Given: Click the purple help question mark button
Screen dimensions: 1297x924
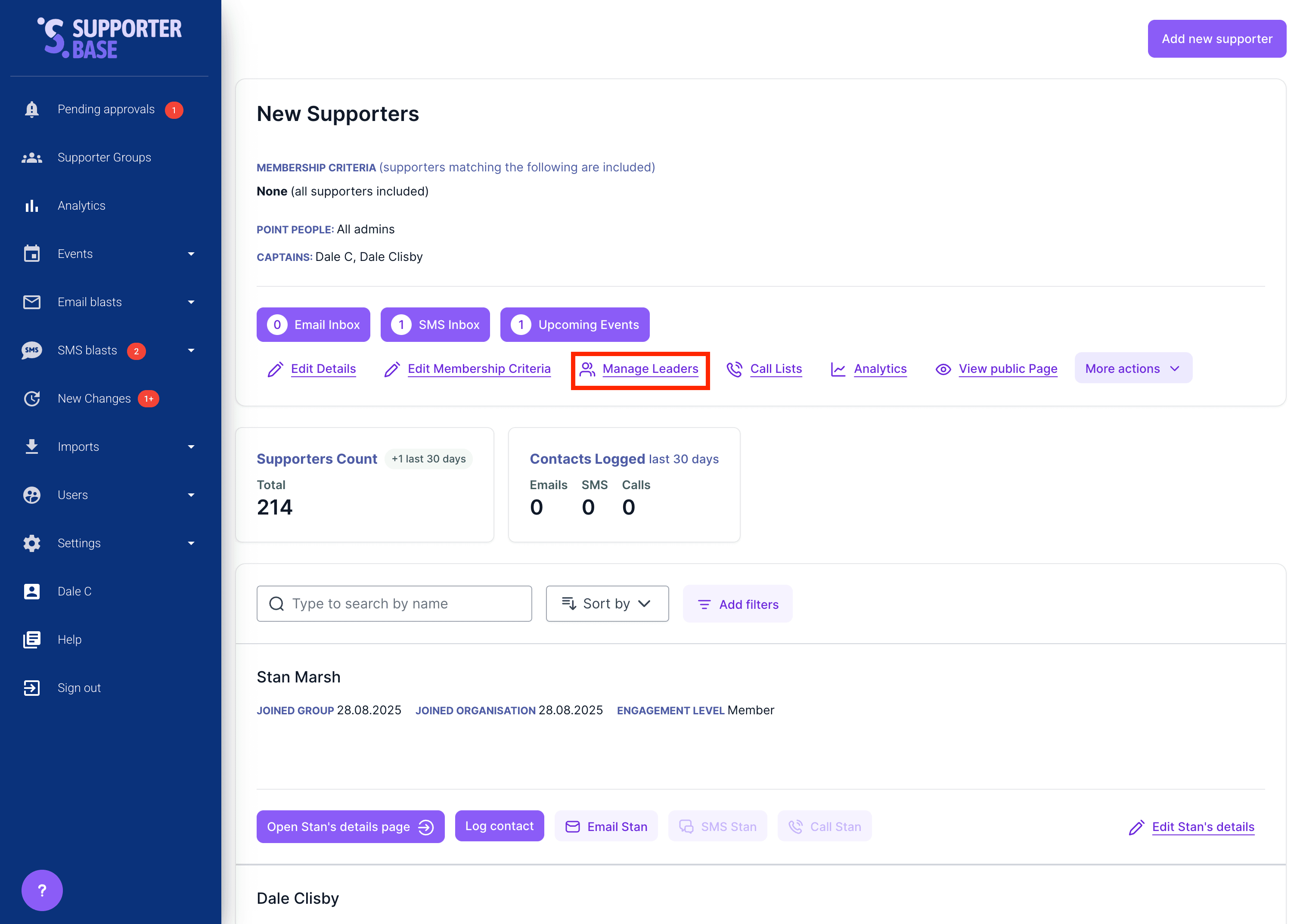Looking at the screenshot, I should click(x=42, y=890).
